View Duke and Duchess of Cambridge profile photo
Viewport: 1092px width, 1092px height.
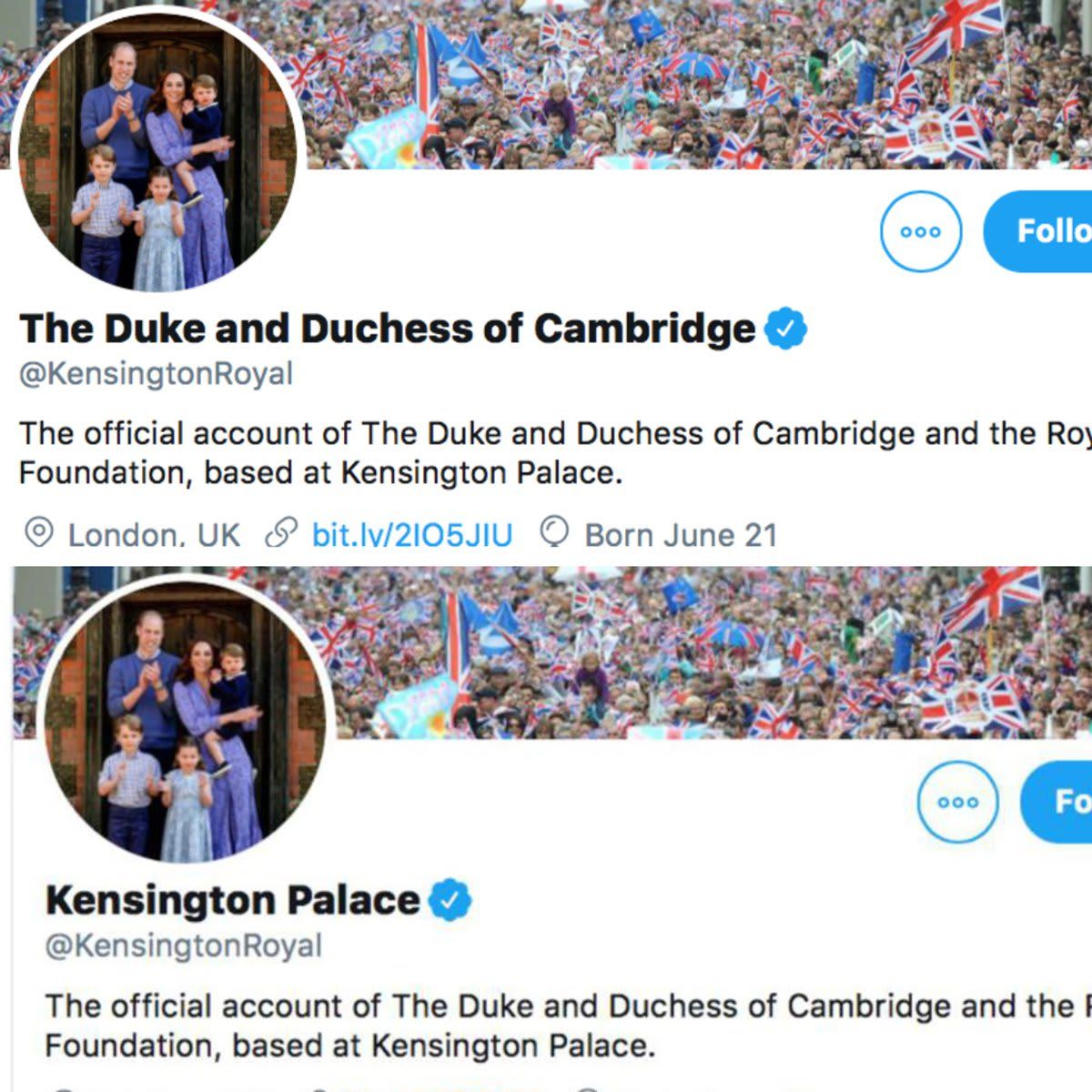[x=157, y=150]
